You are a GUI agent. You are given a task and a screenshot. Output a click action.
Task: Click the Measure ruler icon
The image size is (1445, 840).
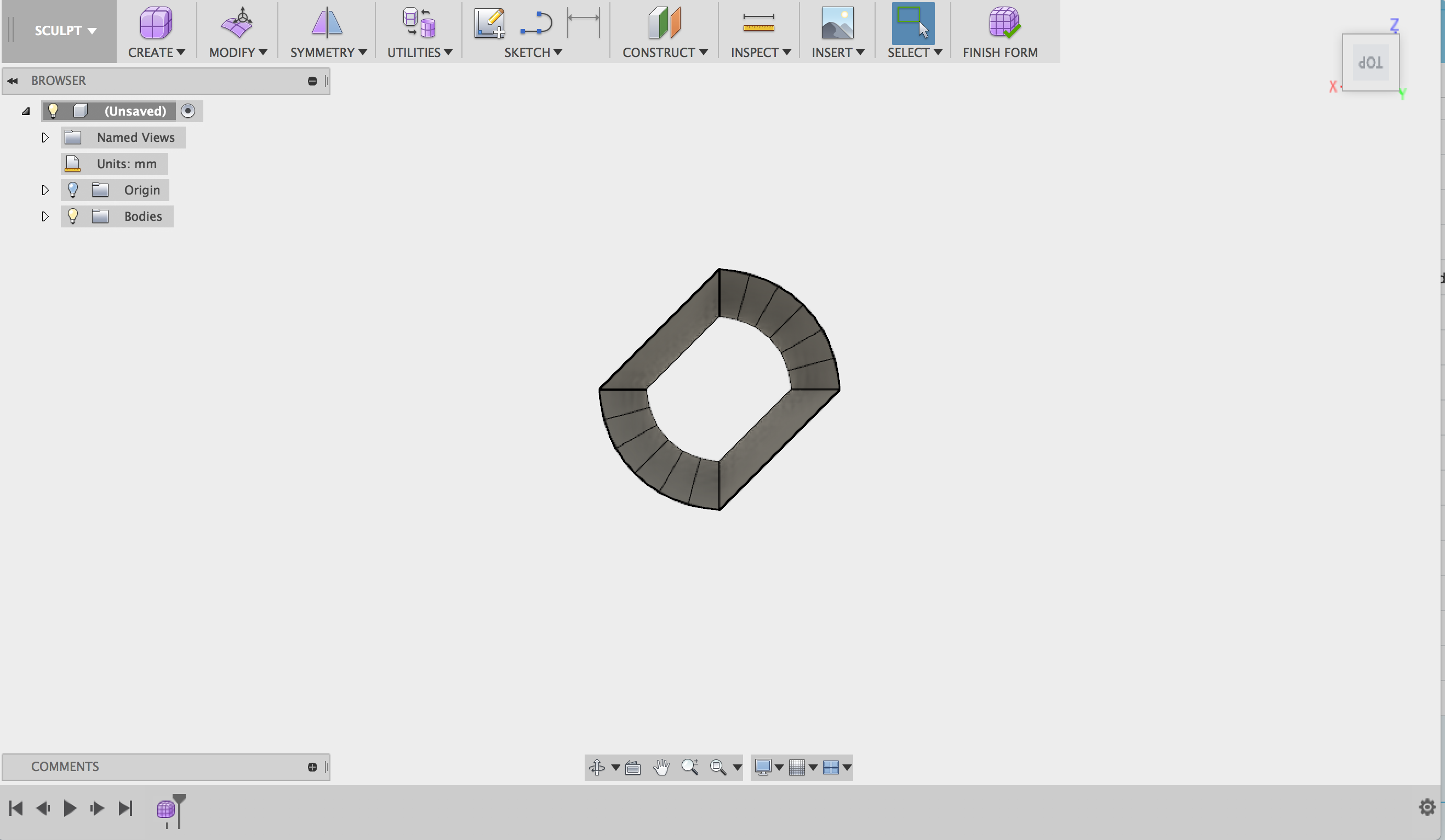758,23
